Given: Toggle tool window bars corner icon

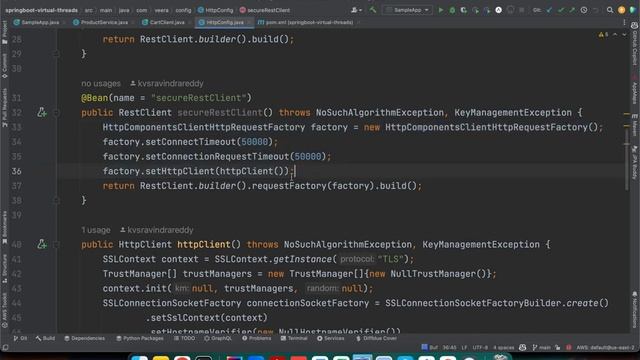Looking at the screenshot, I should point(5,347).
